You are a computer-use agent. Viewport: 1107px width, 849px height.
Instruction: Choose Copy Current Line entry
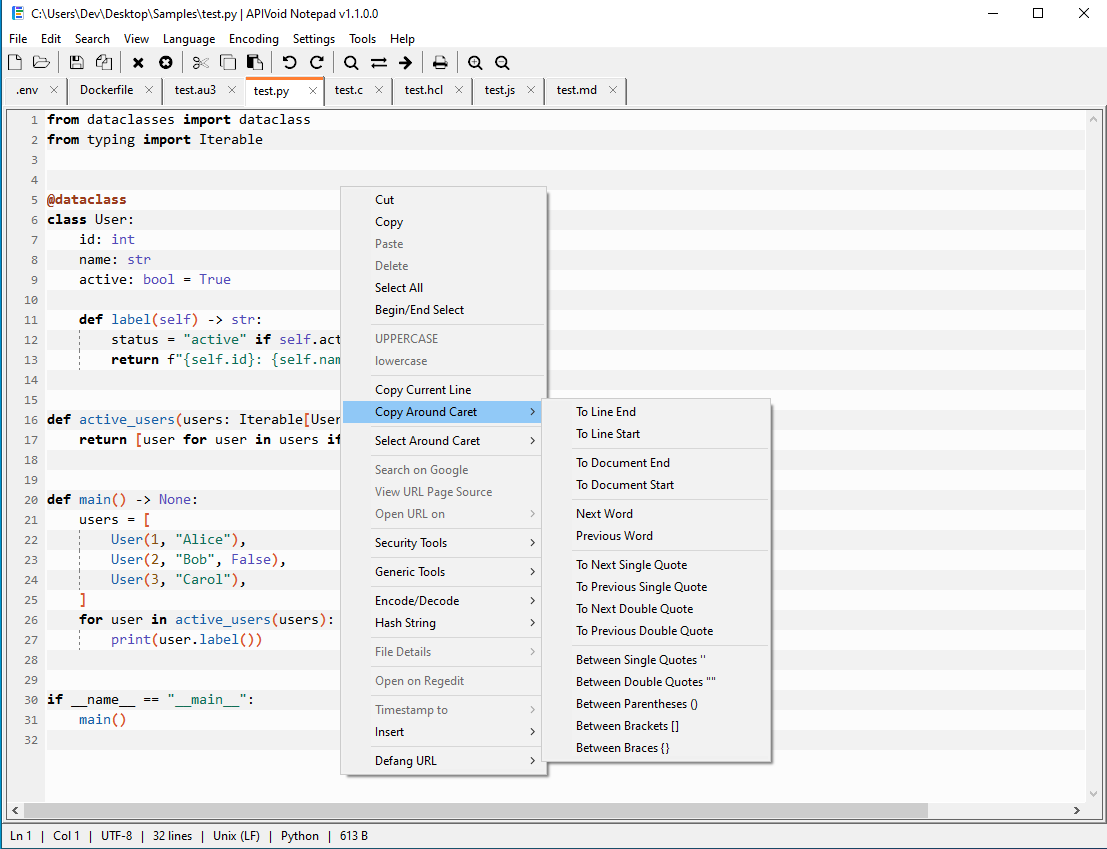pyautogui.click(x=443, y=390)
